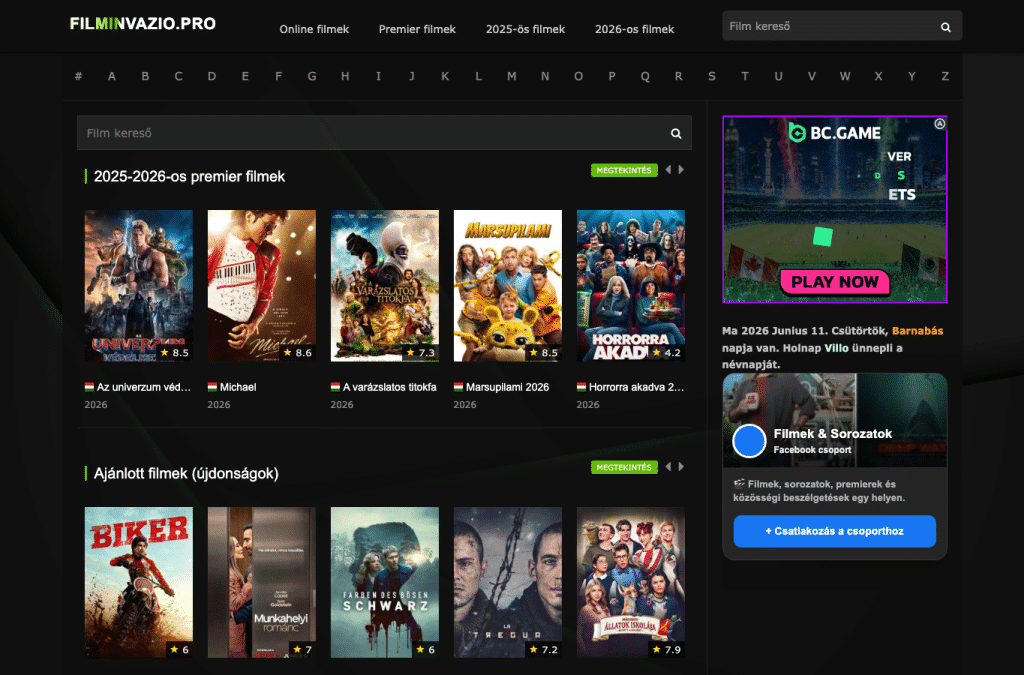1024x675 pixels.
Task: Click the Az univerzum véd... title link
Action: click(x=144, y=387)
